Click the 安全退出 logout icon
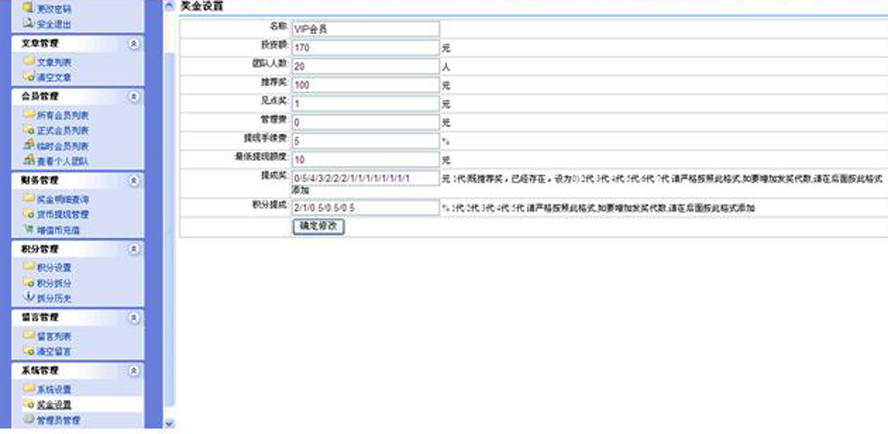888x434 pixels. click(x=28, y=24)
